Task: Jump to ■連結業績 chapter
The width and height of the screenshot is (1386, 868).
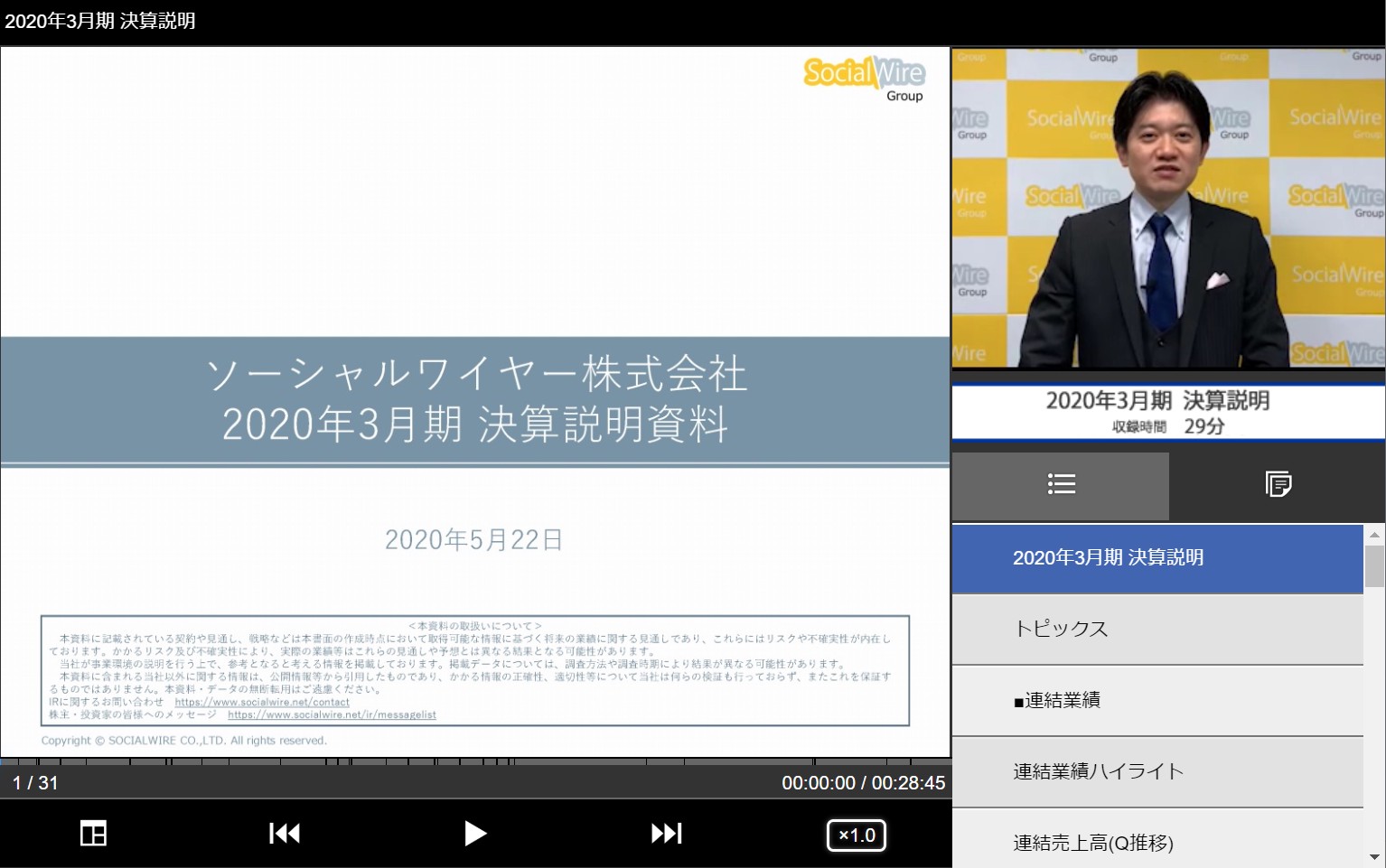Action: tap(1157, 701)
